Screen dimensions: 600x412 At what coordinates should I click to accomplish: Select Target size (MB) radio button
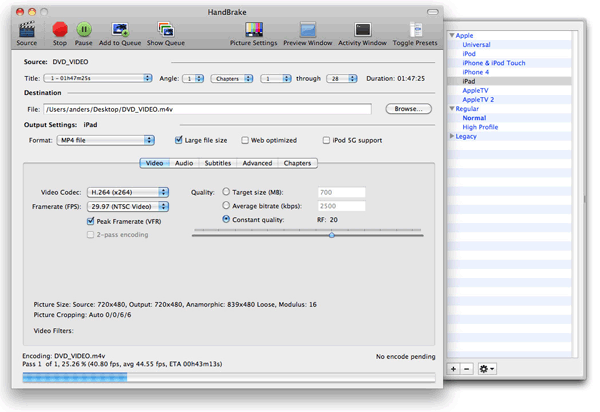226,192
